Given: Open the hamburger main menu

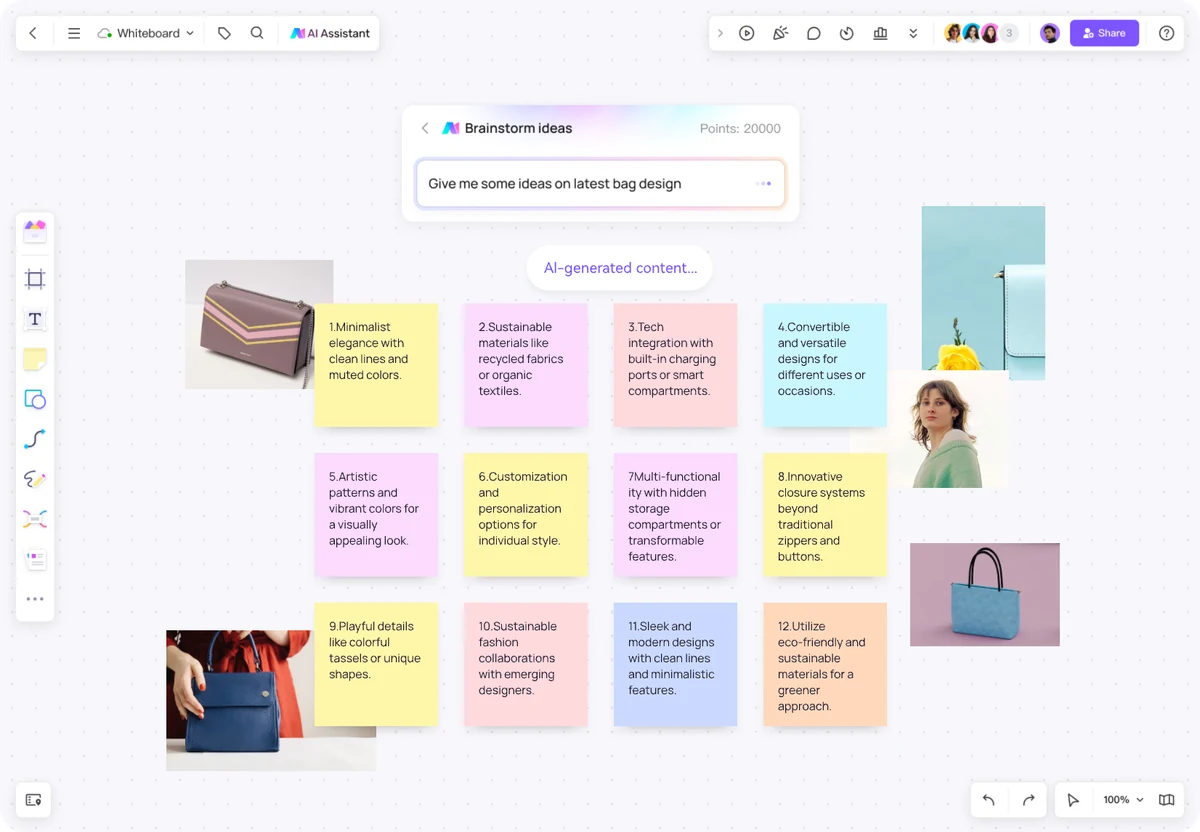Looking at the screenshot, I should (x=74, y=33).
